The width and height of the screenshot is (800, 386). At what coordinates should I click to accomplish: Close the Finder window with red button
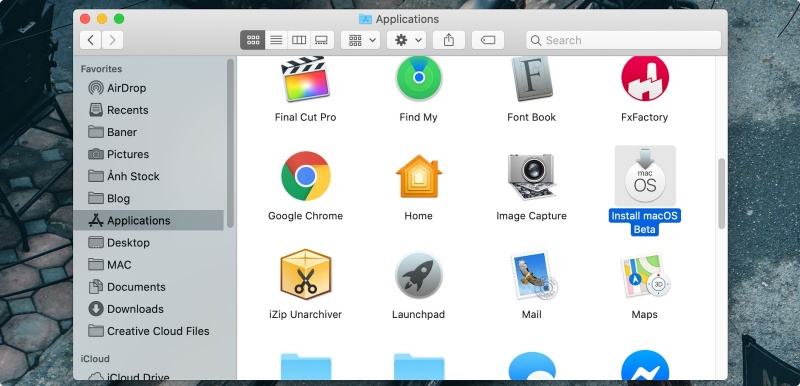[x=85, y=19]
